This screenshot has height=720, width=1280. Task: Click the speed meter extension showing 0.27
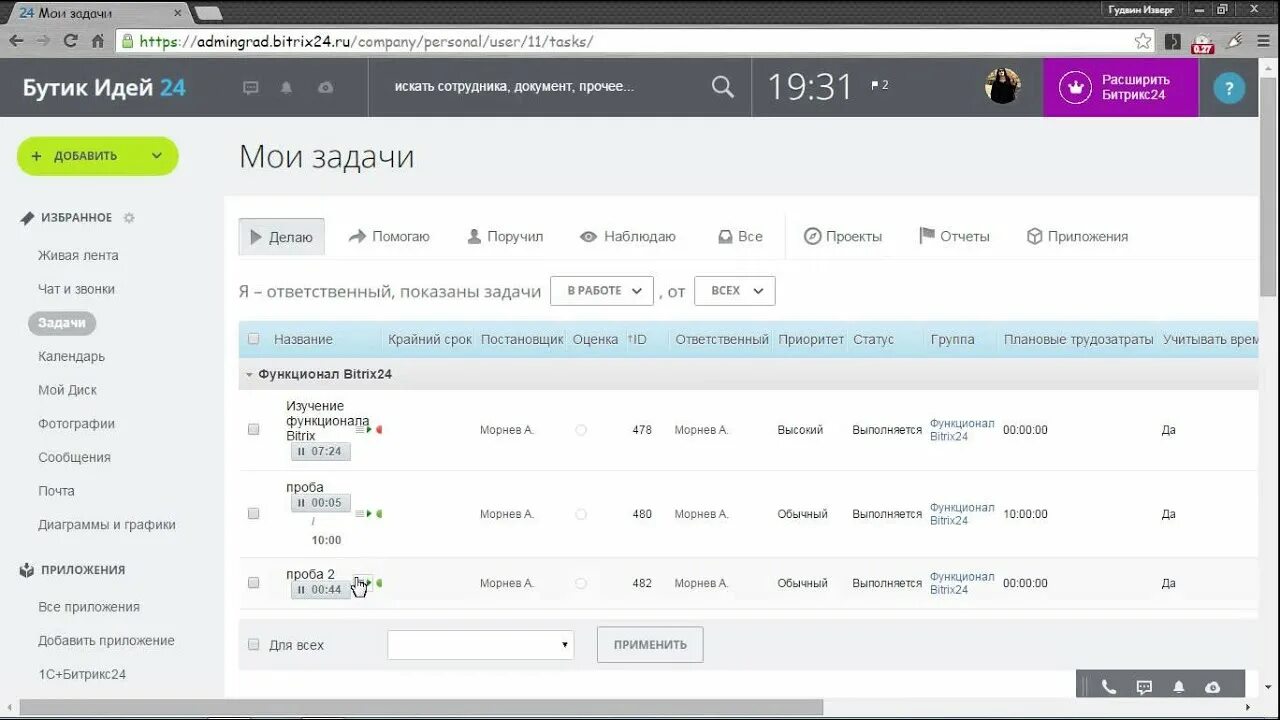click(x=1203, y=42)
